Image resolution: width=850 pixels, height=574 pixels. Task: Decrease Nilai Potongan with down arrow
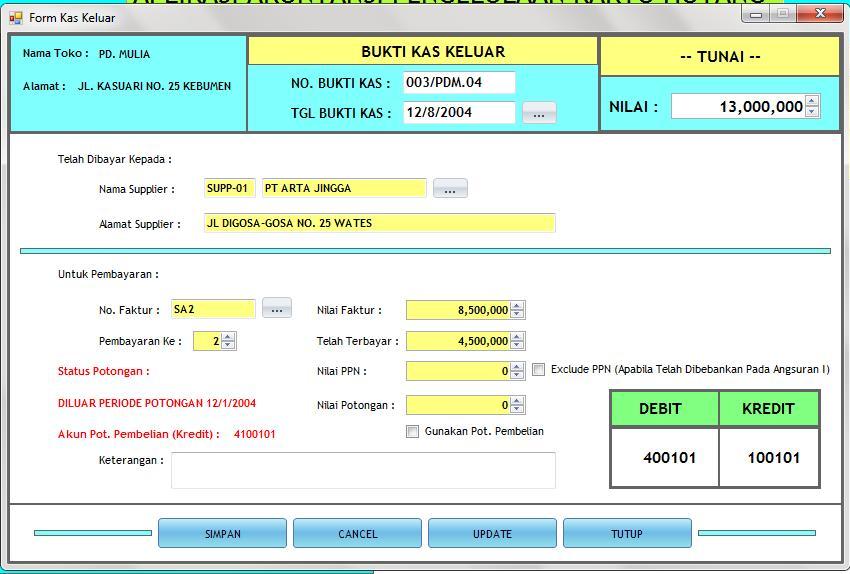pos(517,409)
